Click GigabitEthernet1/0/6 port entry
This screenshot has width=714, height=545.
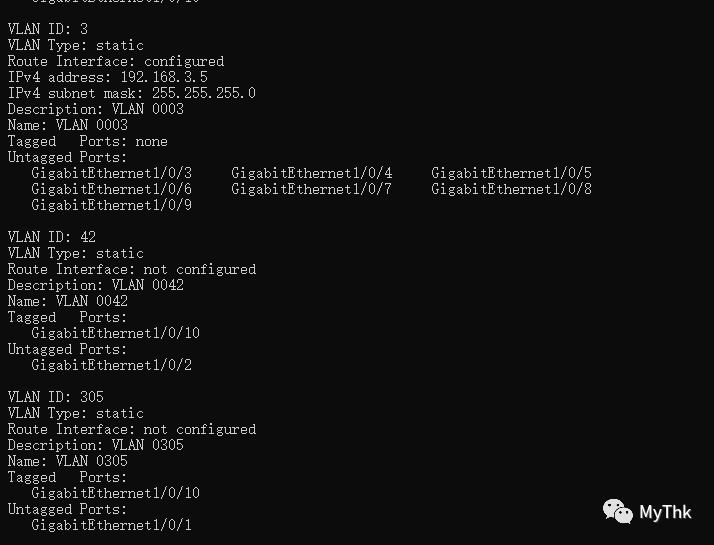(x=112, y=189)
